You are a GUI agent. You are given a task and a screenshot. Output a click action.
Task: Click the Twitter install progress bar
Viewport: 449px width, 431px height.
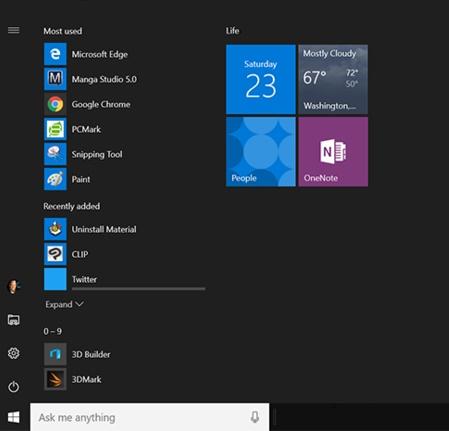(138, 289)
